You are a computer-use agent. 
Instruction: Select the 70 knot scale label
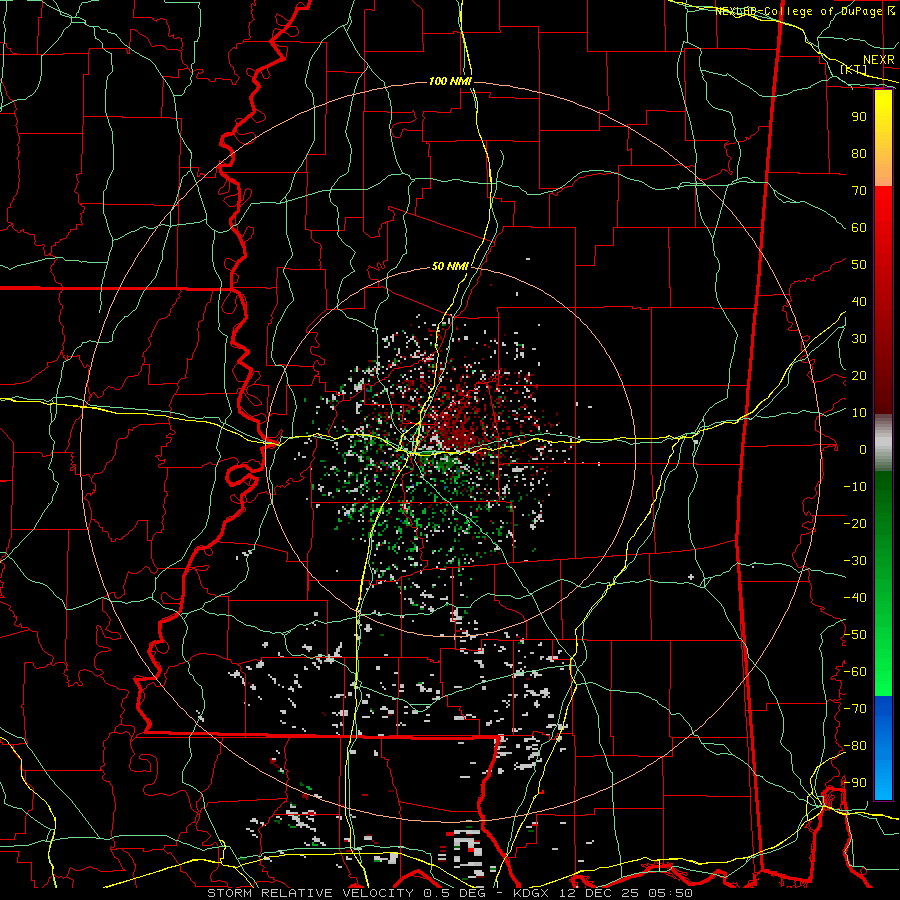[859, 191]
